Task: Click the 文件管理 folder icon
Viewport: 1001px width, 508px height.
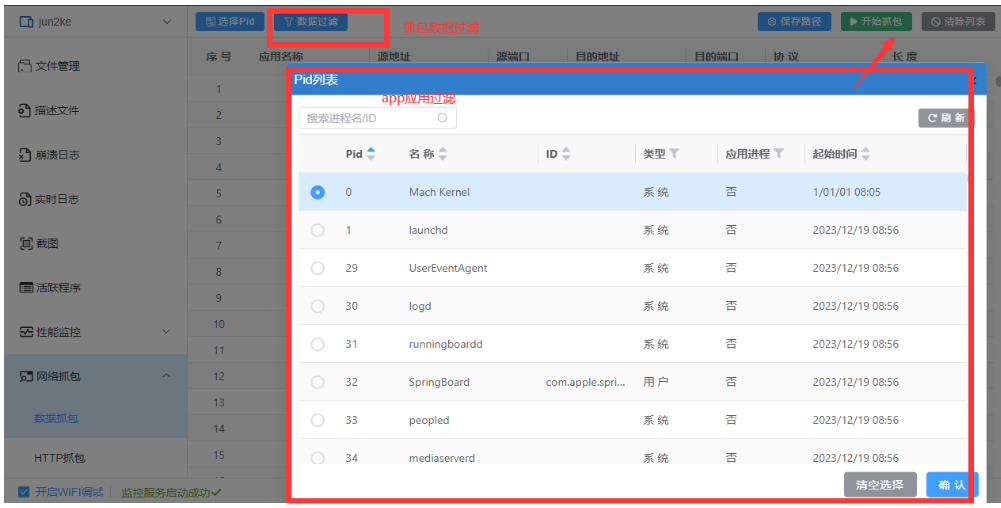Action: click(25, 66)
